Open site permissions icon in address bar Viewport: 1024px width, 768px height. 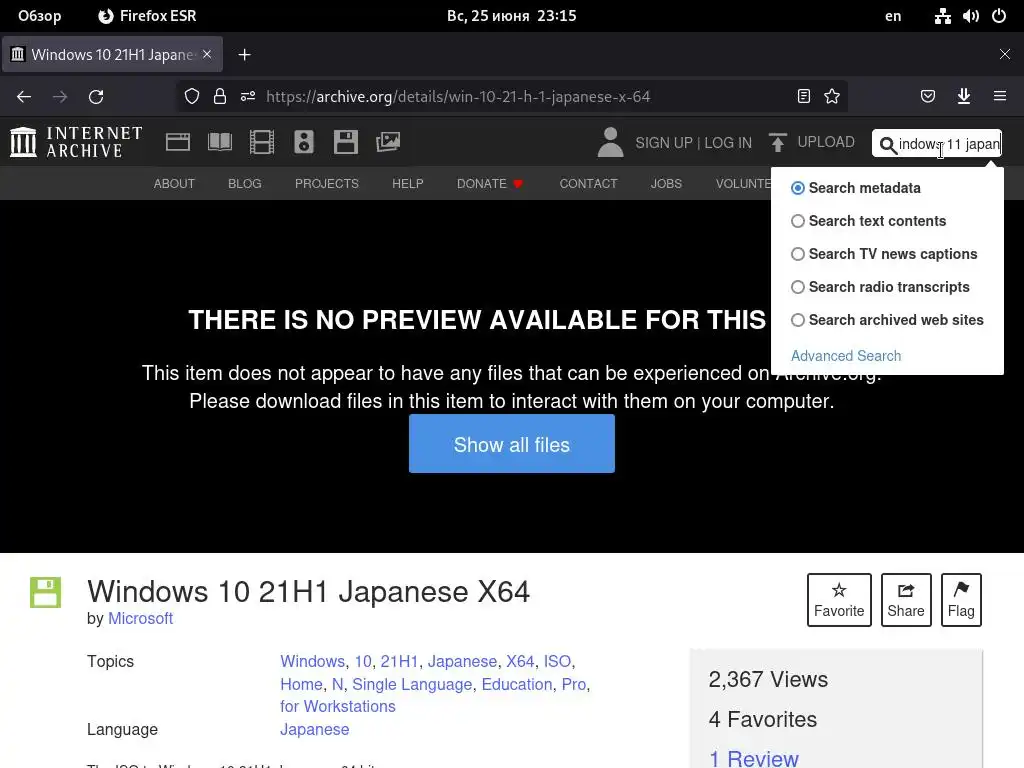click(x=248, y=97)
